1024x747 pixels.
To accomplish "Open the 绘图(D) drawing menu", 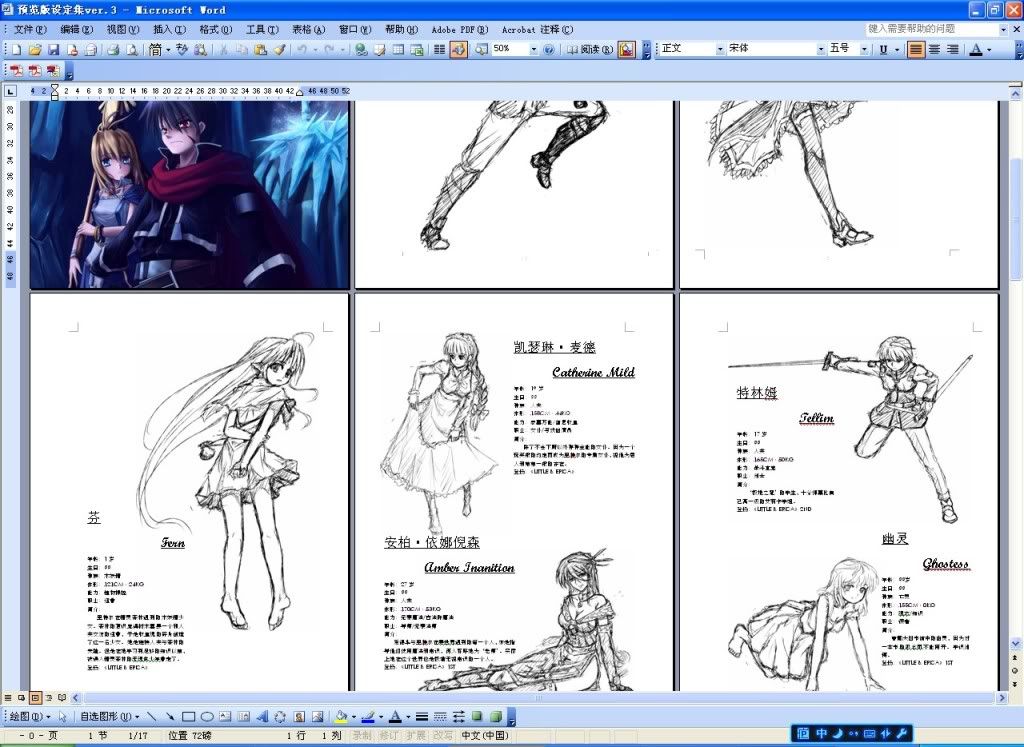I will tap(29, 716).
